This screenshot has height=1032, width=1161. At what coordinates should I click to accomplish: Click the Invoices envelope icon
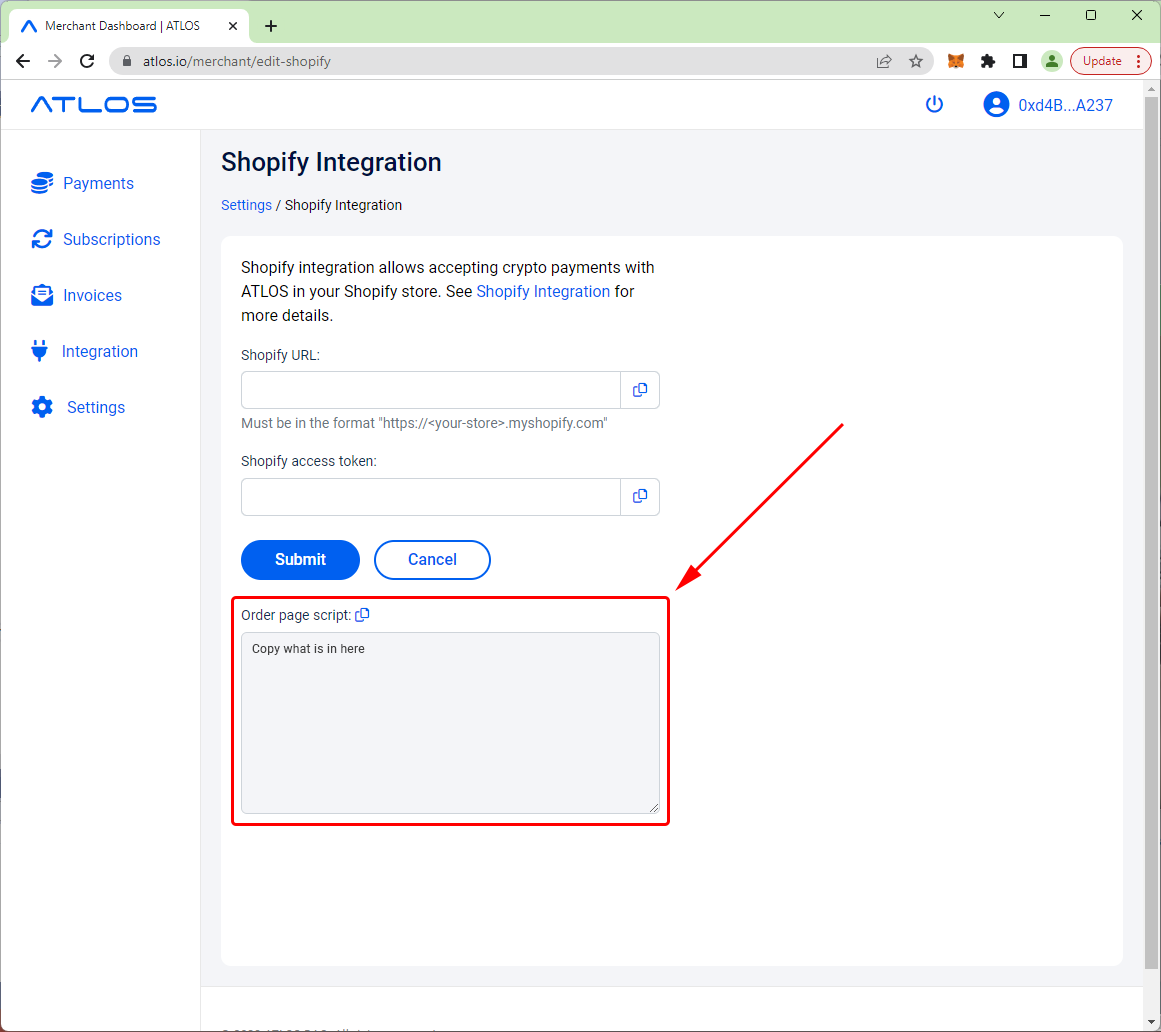click(41, 295)
